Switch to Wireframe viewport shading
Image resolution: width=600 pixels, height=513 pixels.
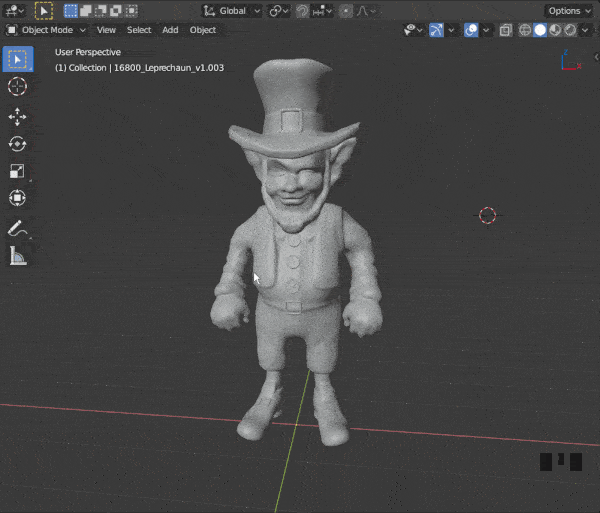tap(525, 30)
